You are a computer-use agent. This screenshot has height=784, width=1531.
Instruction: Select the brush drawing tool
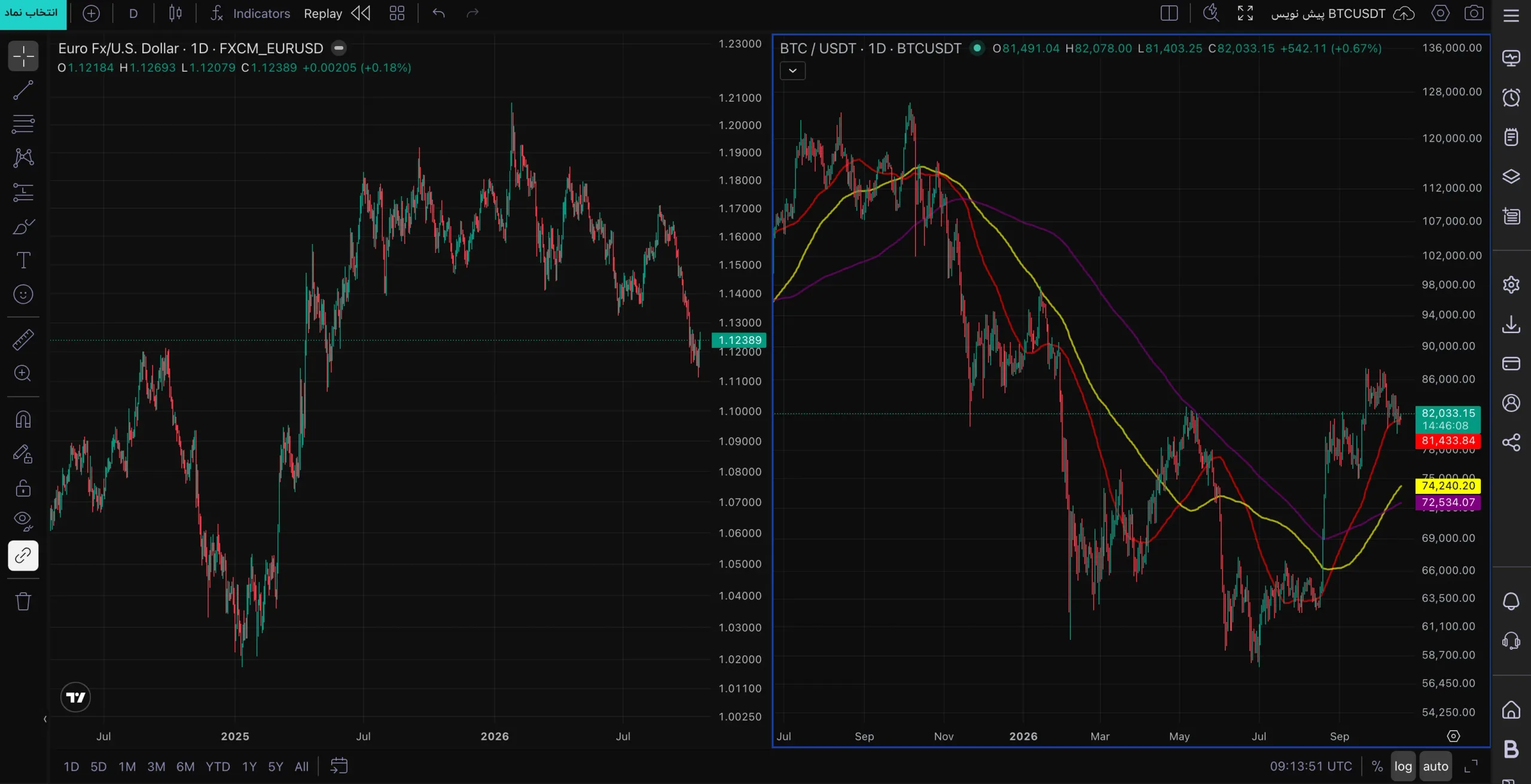23,227
